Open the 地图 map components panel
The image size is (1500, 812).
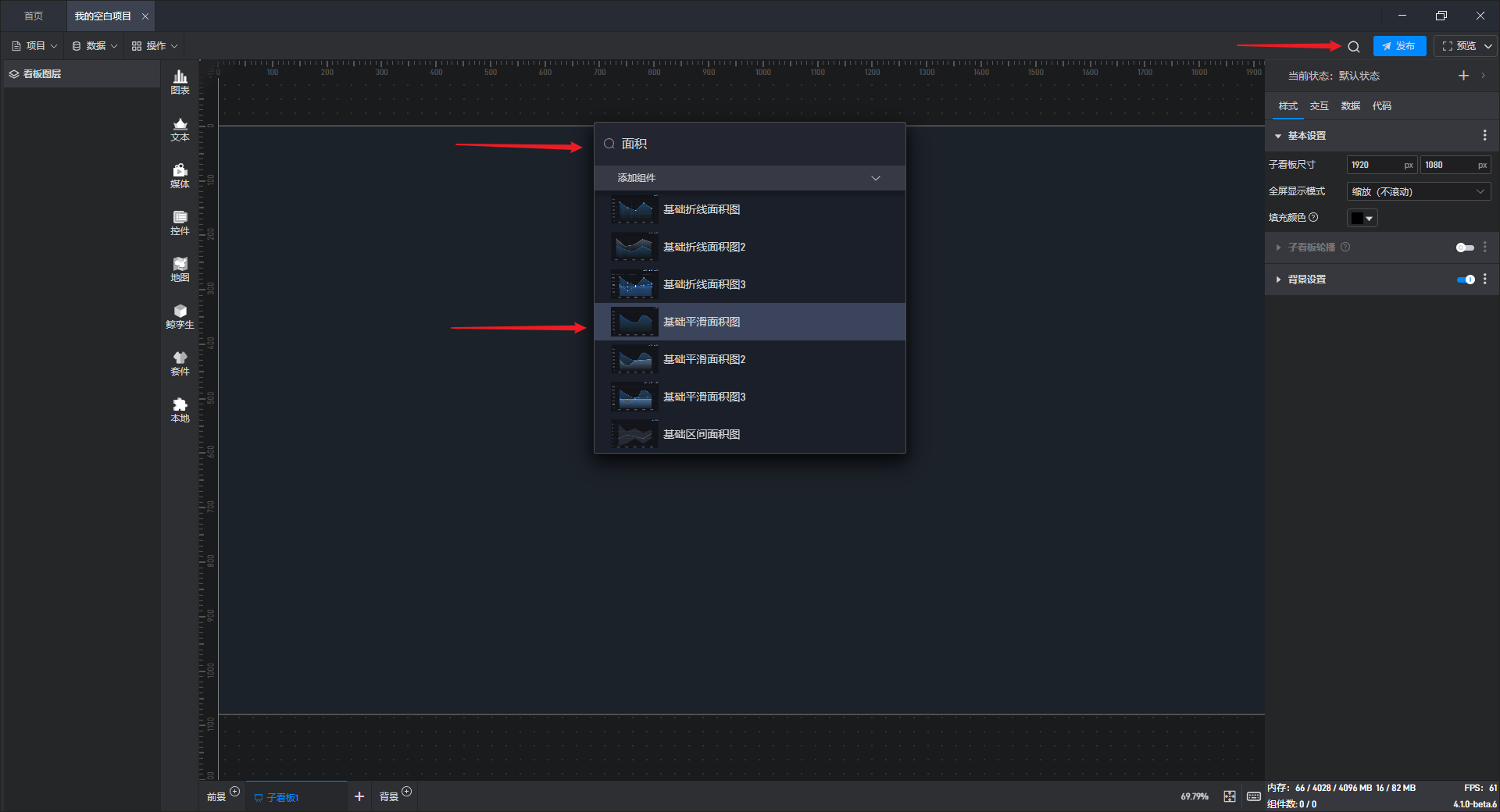[x=180, y=270]
